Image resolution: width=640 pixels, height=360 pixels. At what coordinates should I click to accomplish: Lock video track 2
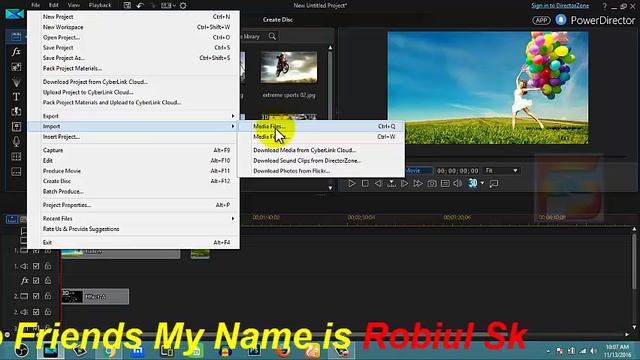tap(48, 296)
